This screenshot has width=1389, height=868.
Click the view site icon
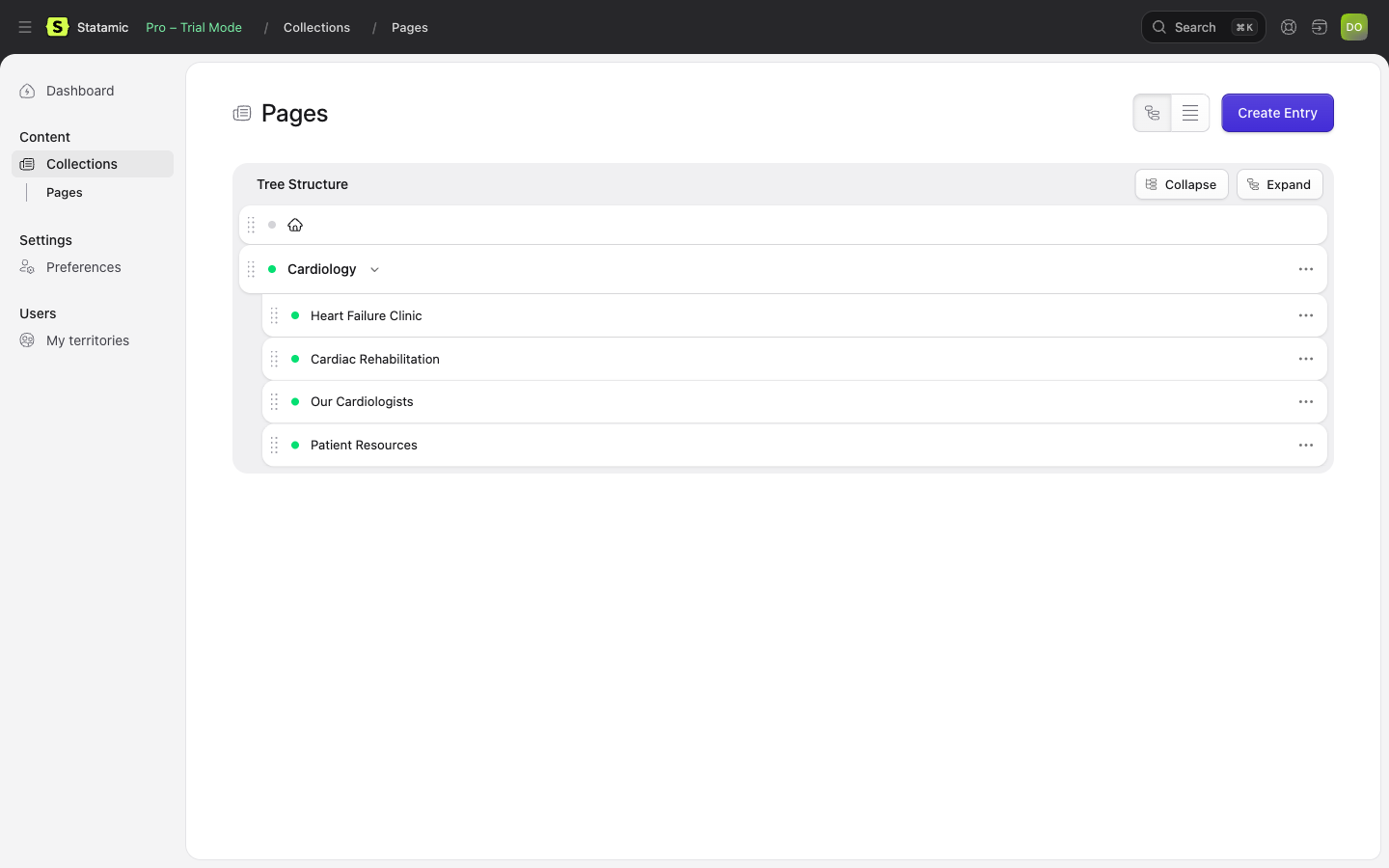(1320, 27)
